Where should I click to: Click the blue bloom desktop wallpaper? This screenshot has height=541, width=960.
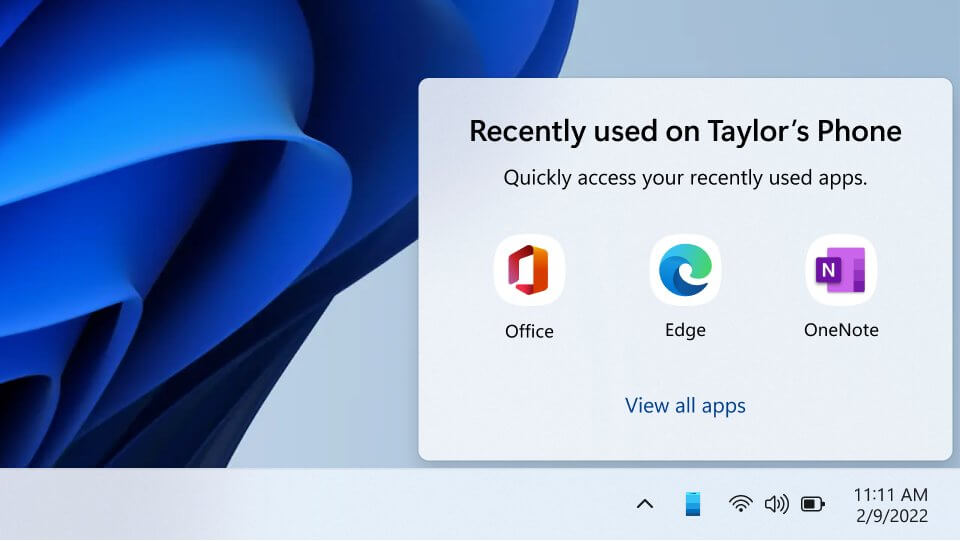(x=184, y=233)
